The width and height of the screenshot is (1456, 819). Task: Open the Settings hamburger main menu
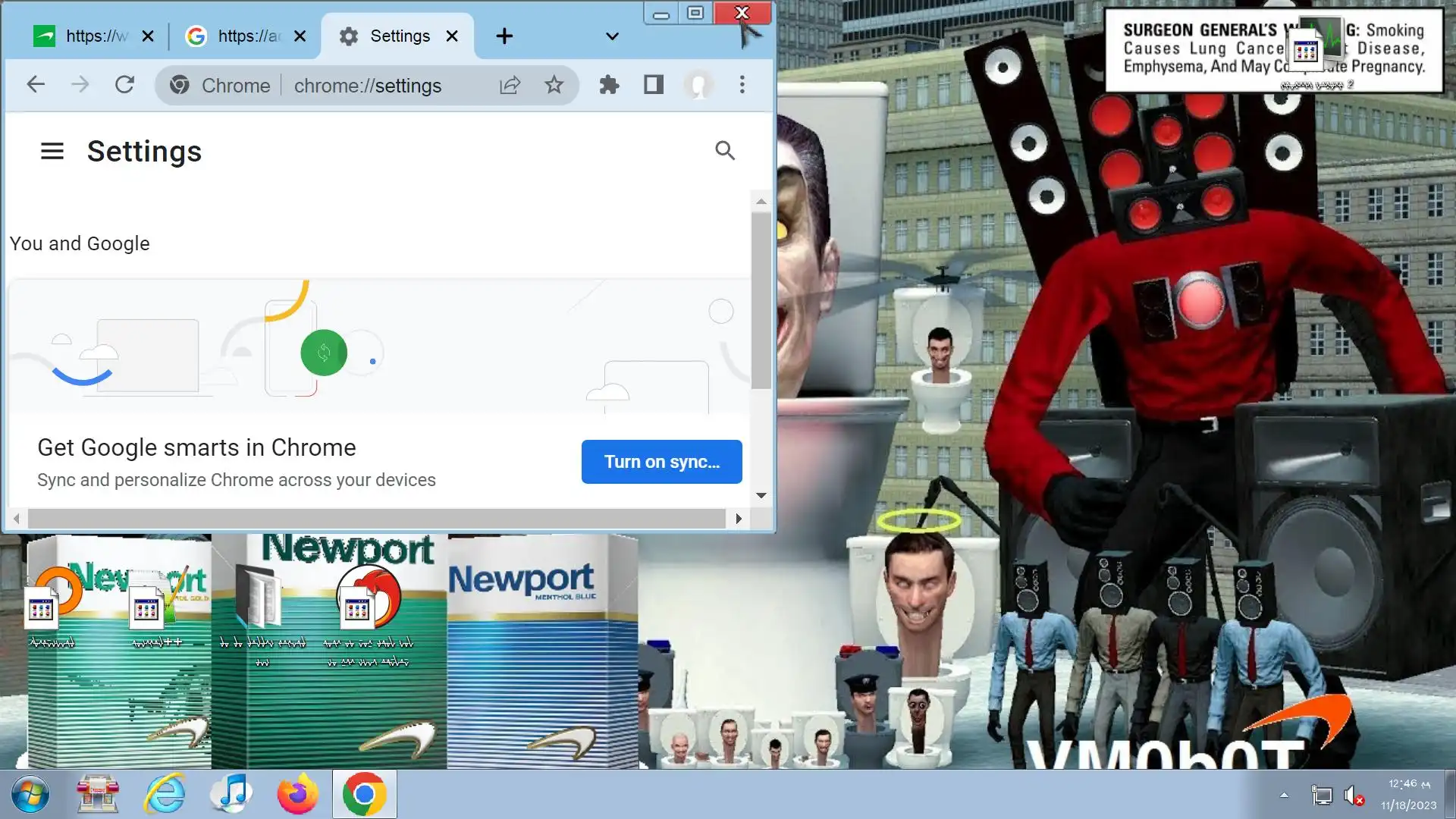(52, 151)
